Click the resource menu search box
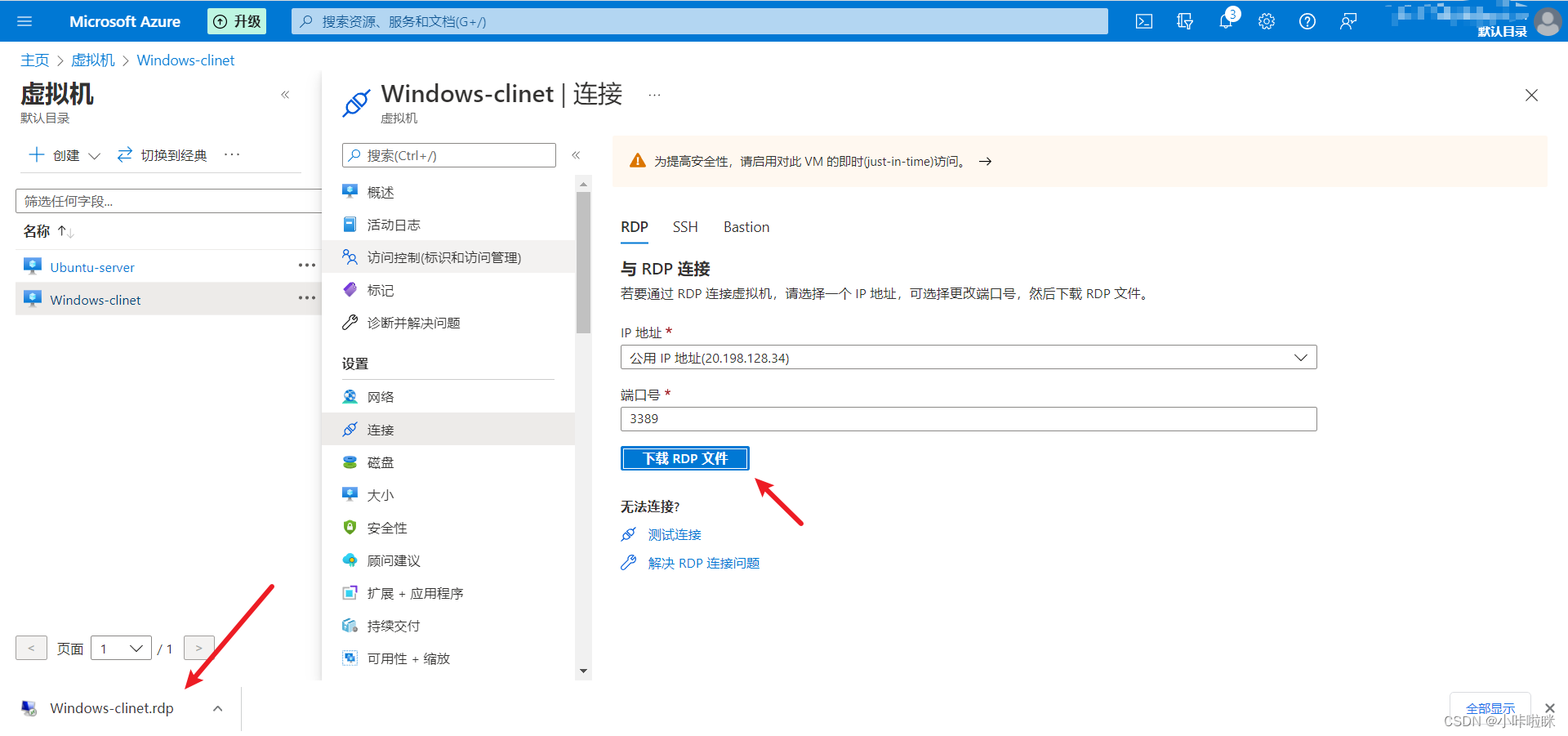The image size is (1568, 736). [448, 155]
